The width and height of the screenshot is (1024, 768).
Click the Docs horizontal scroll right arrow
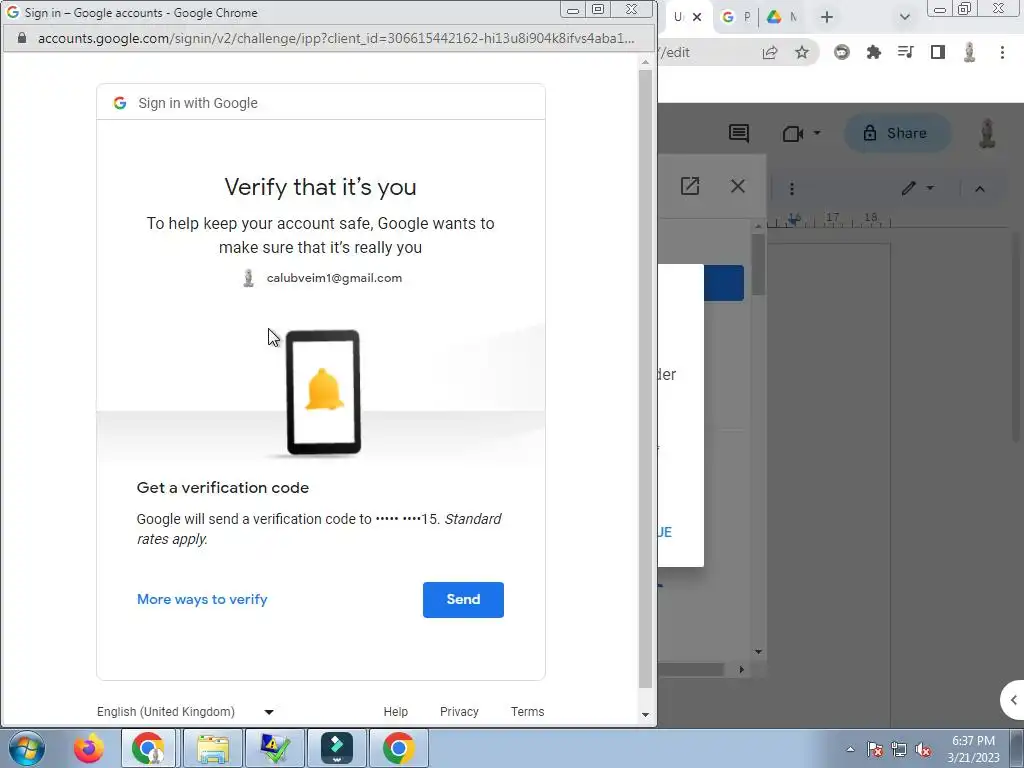point(741,669)
